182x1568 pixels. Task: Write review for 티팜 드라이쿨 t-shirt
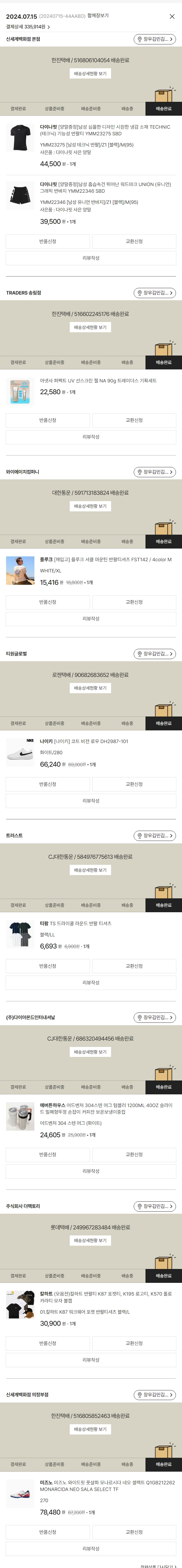tap(91, 982)
